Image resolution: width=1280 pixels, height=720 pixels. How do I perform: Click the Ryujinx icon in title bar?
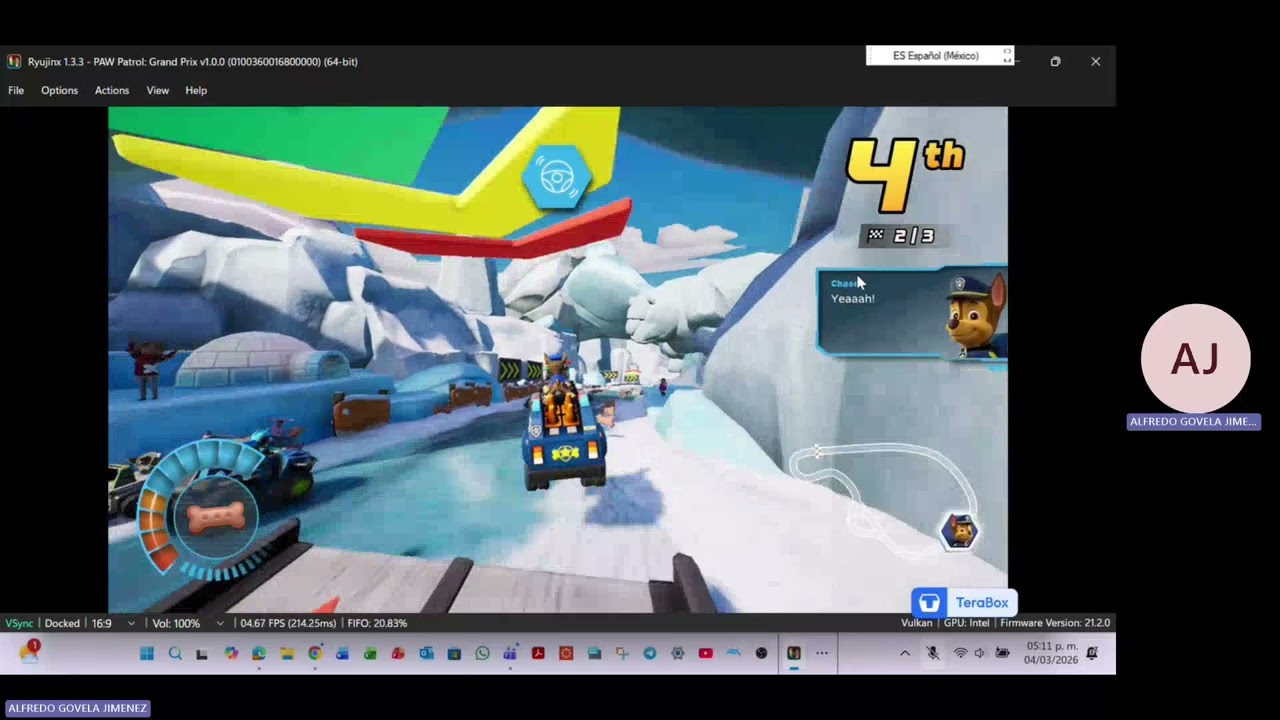[x=14, y=61]
